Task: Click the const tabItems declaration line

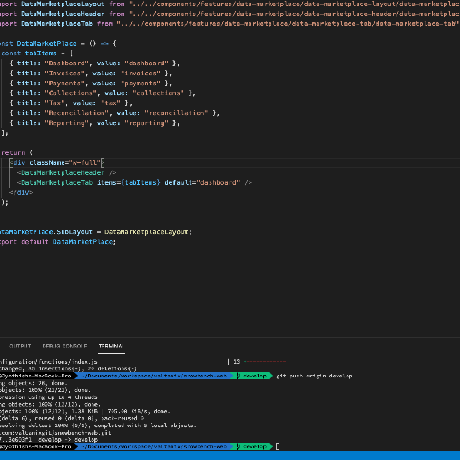Action: (x=37, y=53)
